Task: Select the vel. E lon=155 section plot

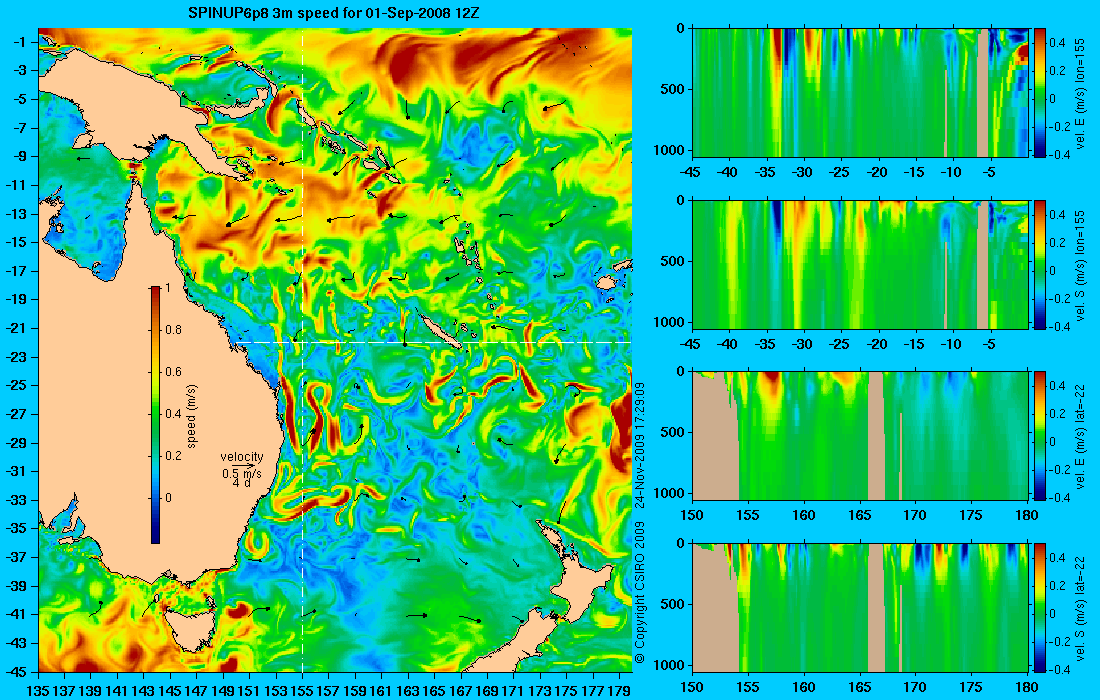Action: [860, 93]
